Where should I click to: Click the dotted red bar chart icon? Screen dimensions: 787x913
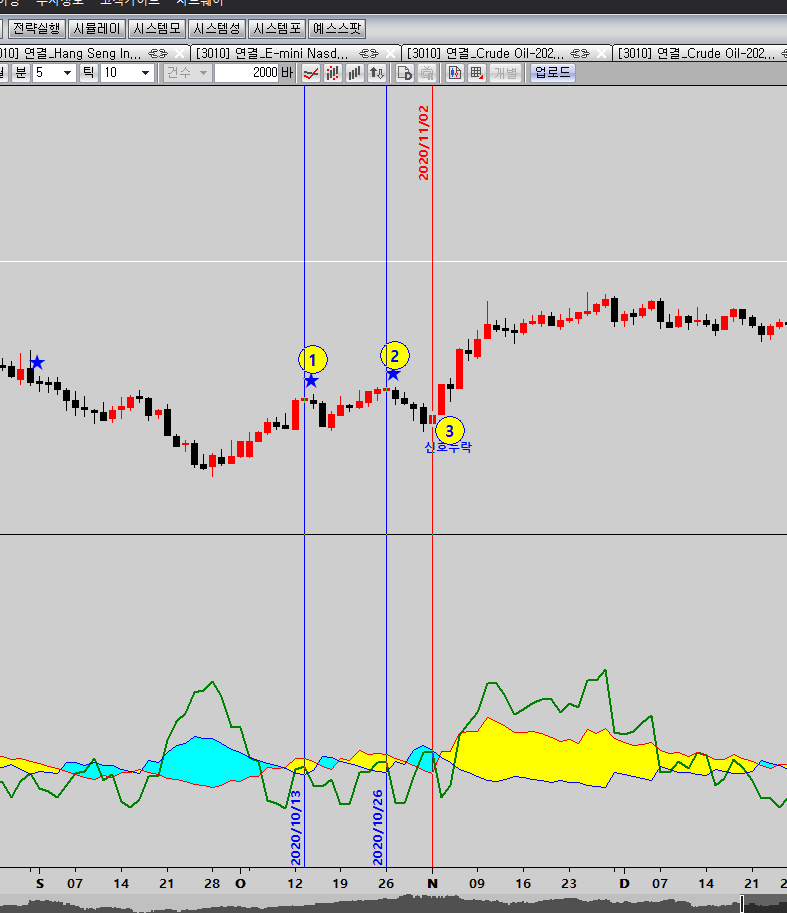(x=333, y=73)
